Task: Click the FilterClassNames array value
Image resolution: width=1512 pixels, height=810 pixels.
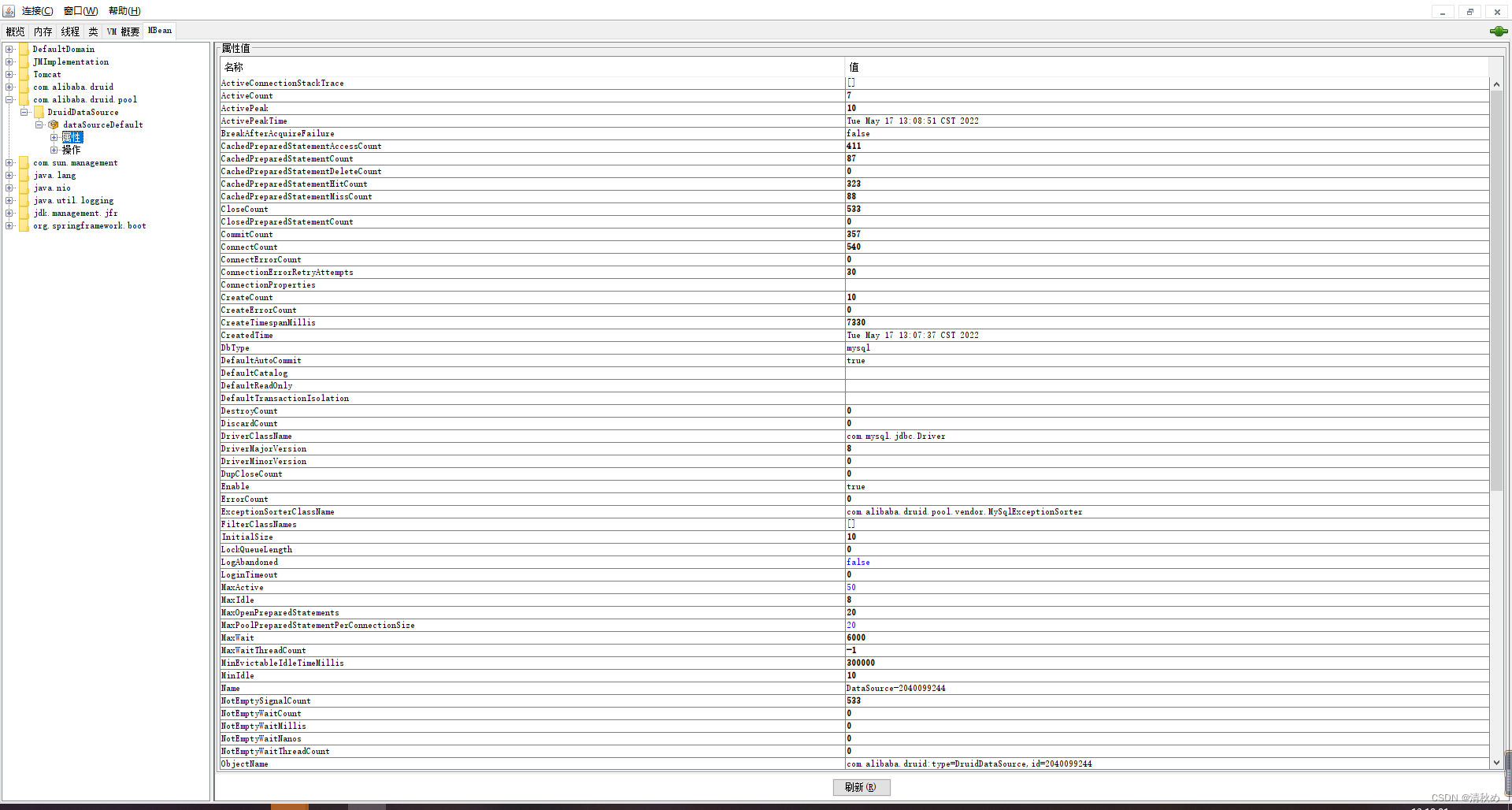Action: tap(851, 524)
